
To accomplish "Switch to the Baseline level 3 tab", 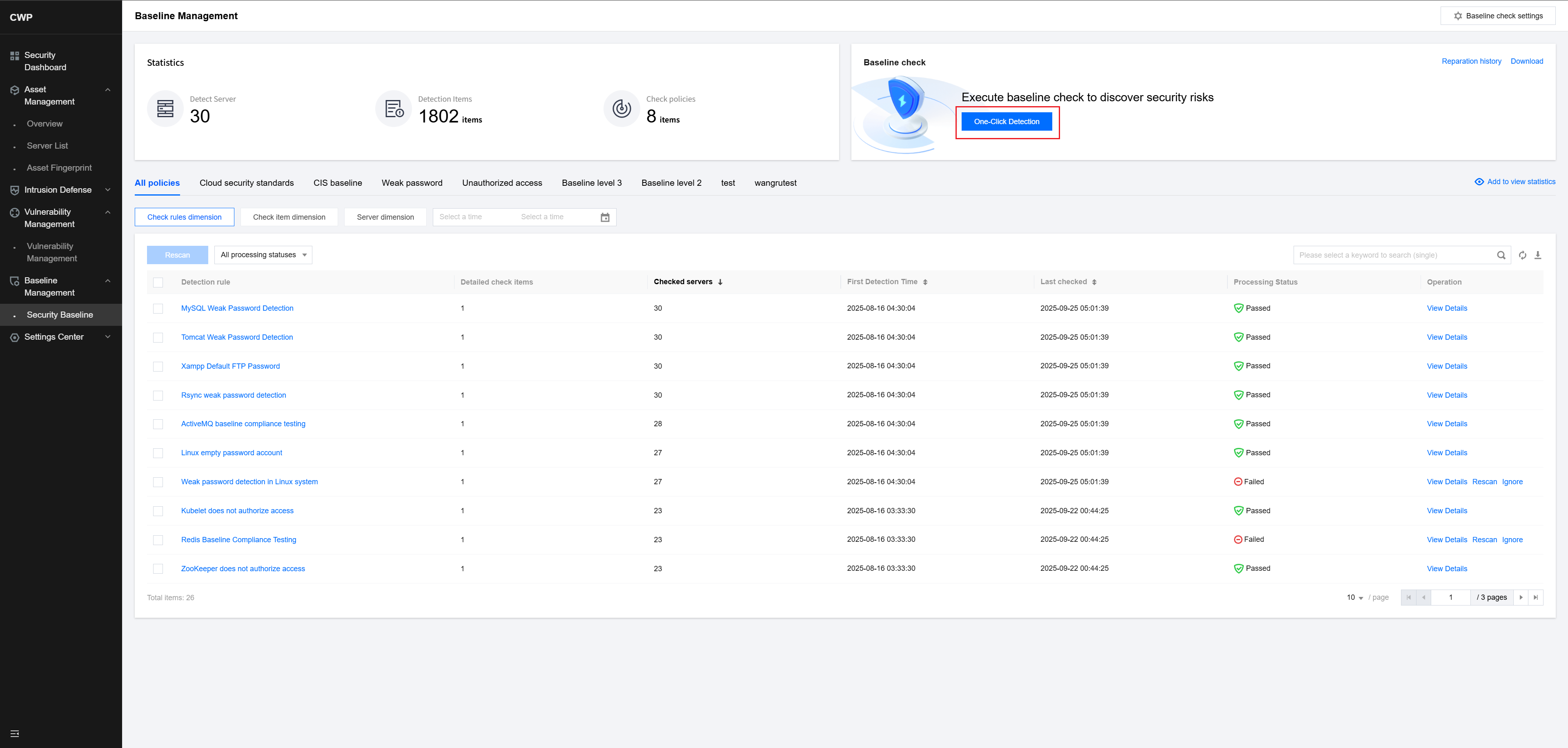I will coord(592,183).
